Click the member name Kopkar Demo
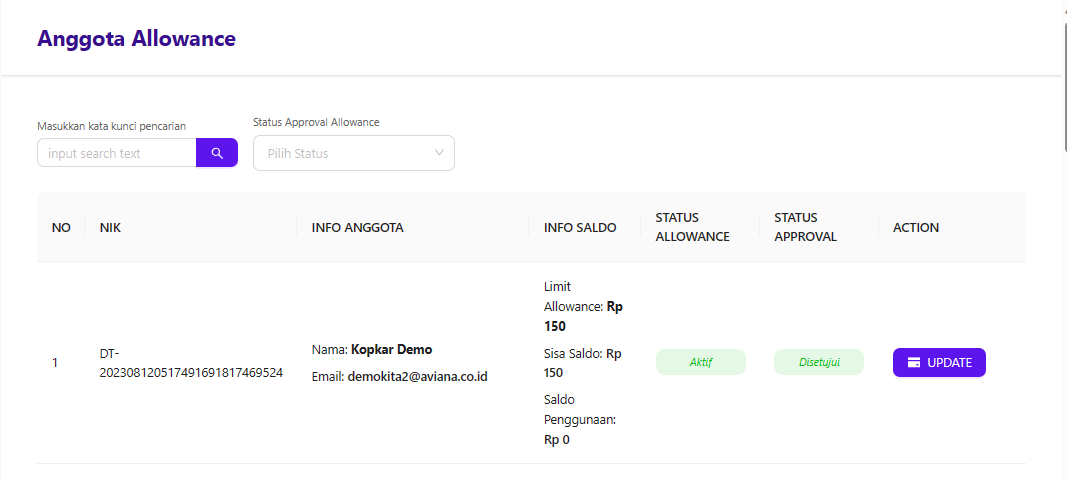The width and height of the screenshot is (1067, 481). [391, 350]
